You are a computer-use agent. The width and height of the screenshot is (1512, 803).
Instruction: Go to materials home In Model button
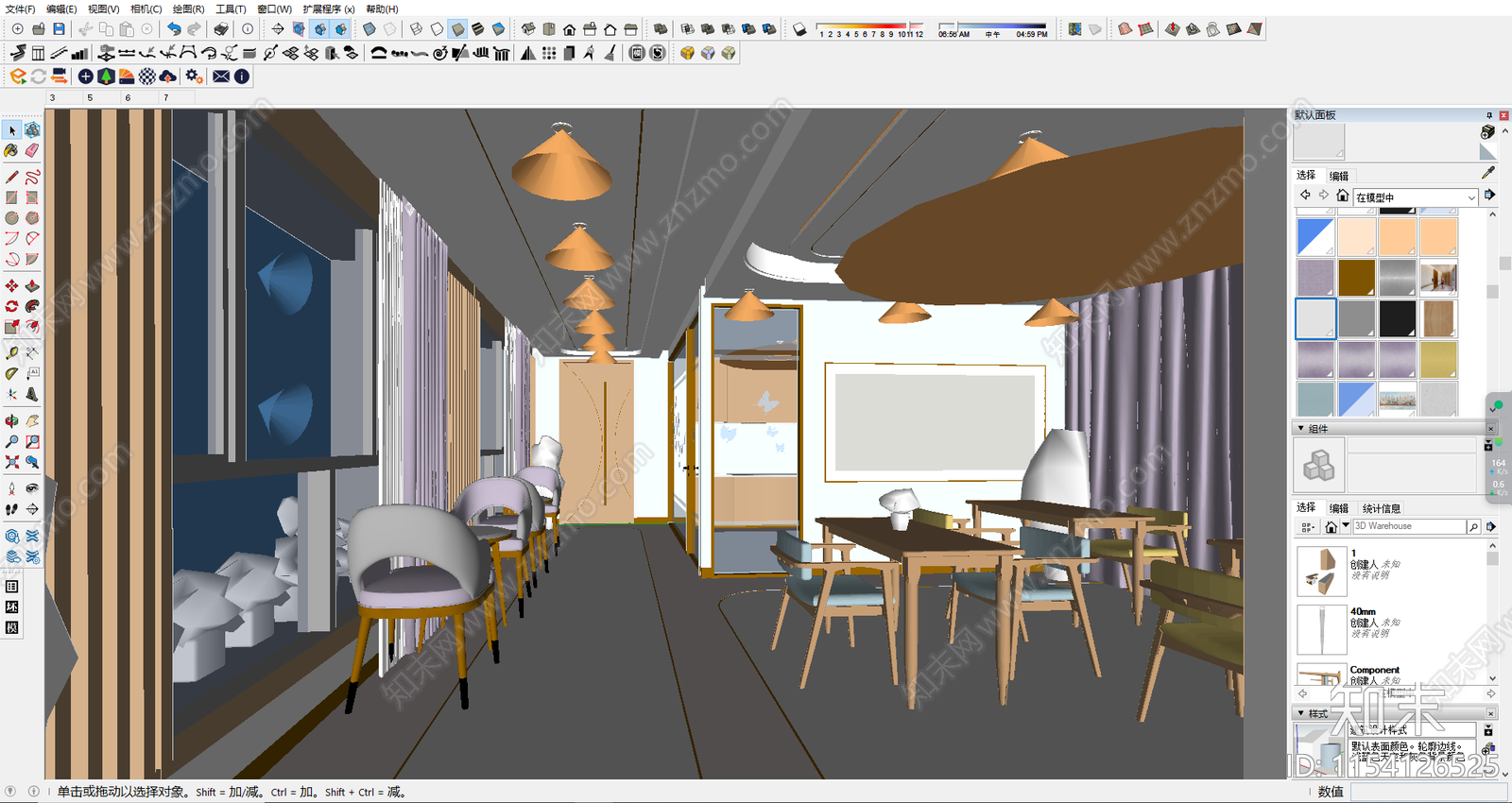click(x=1342, y=195)
